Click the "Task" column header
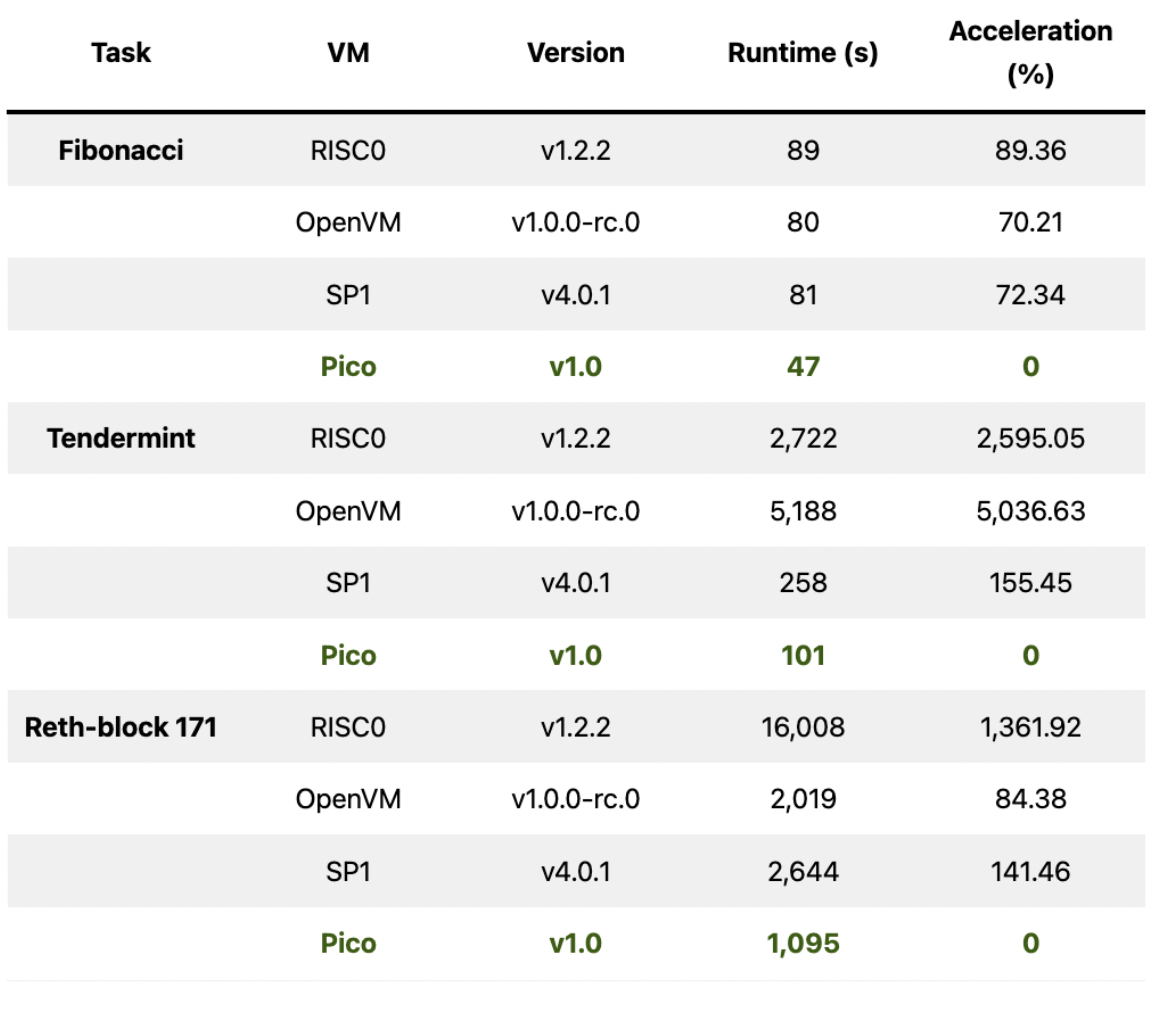 pos(121,53)
